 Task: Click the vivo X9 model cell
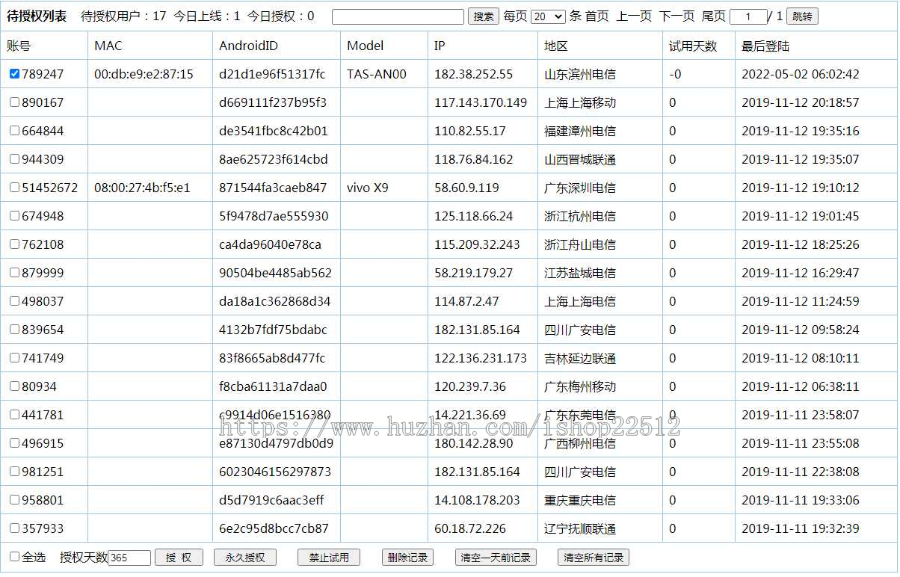pyautogui.click(x=367, y=188)
